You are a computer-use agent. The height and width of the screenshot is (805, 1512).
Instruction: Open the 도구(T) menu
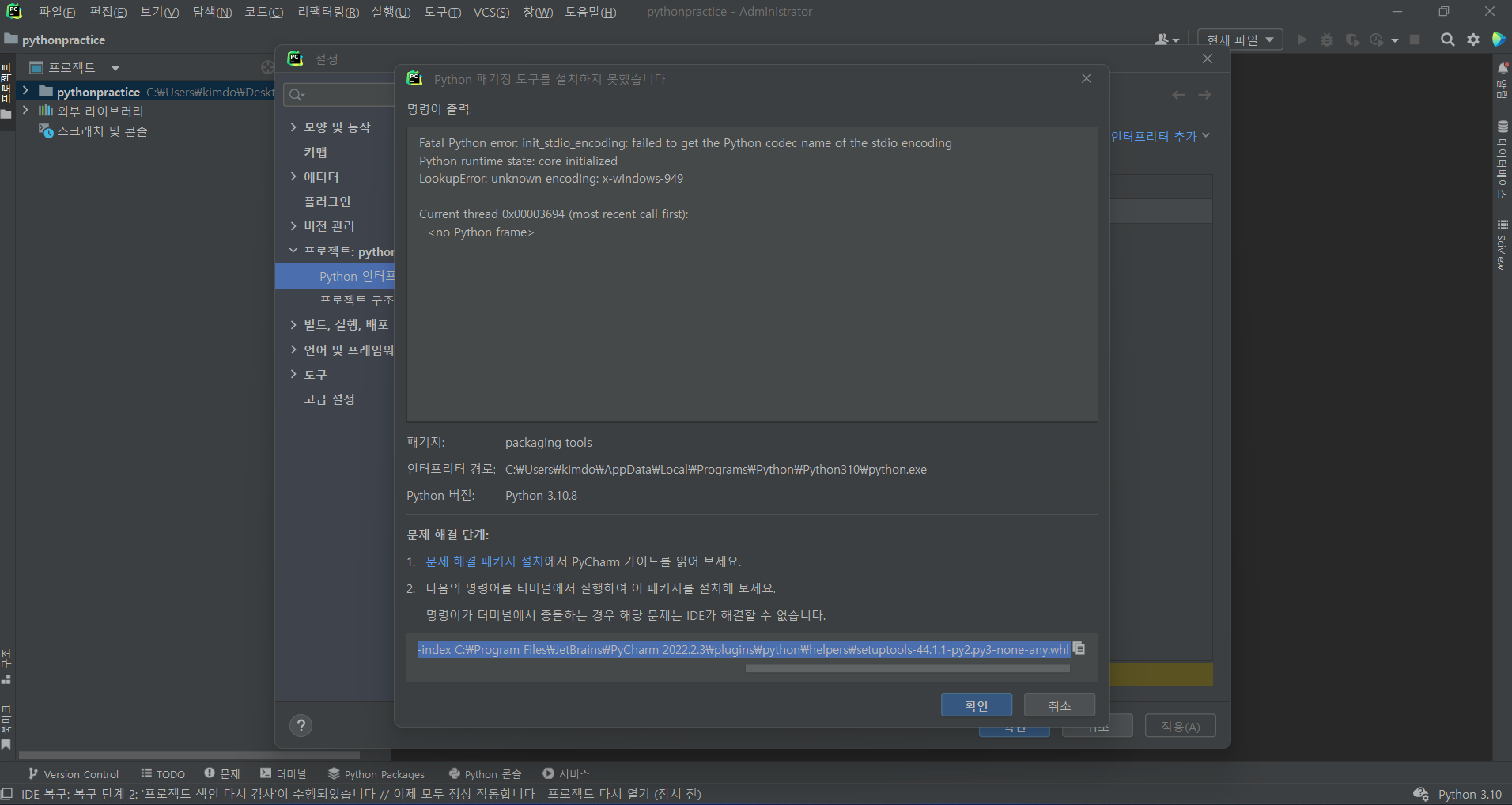(442, 12)
